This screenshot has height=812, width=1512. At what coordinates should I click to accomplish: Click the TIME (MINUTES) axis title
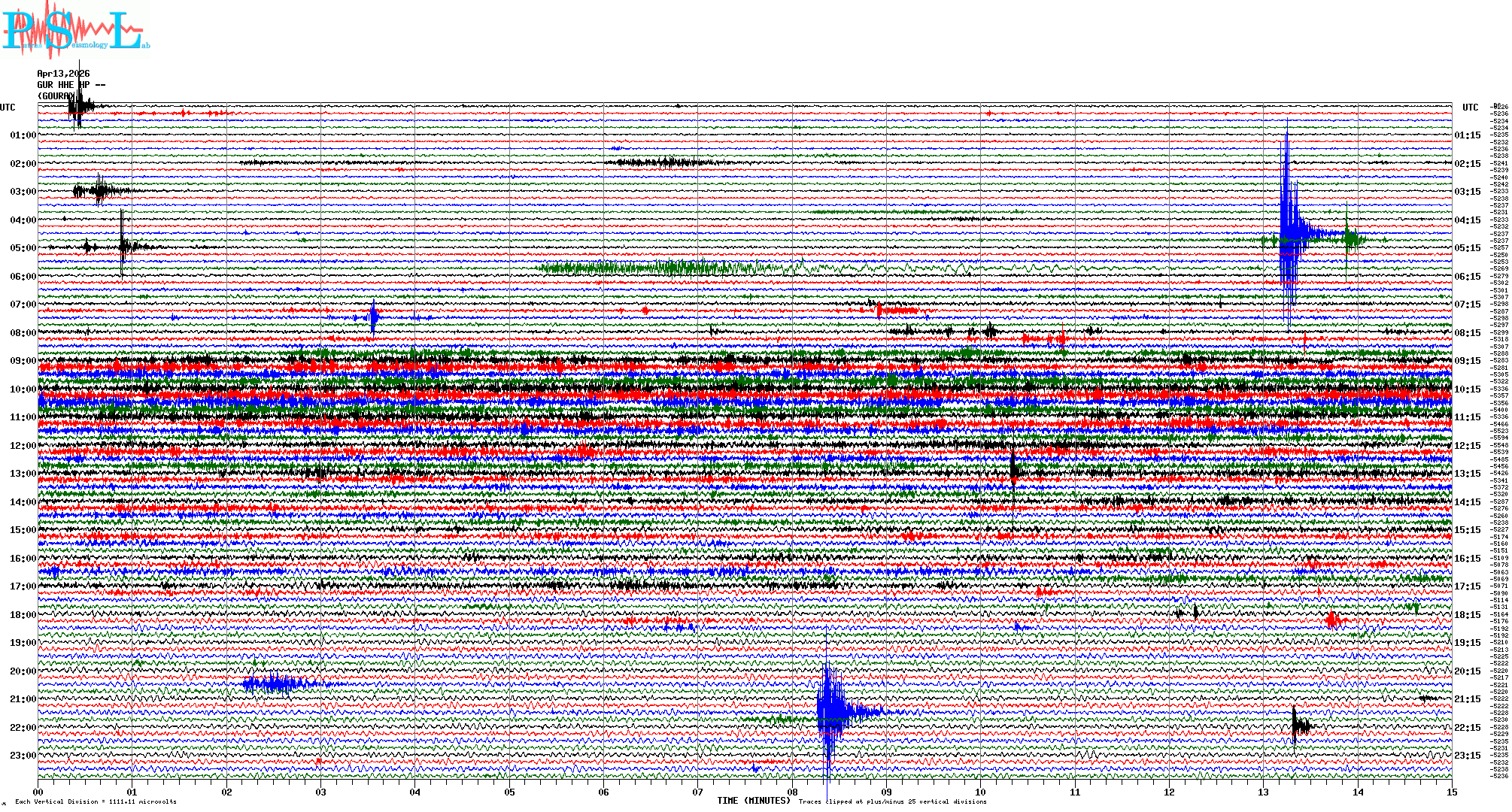753,801
